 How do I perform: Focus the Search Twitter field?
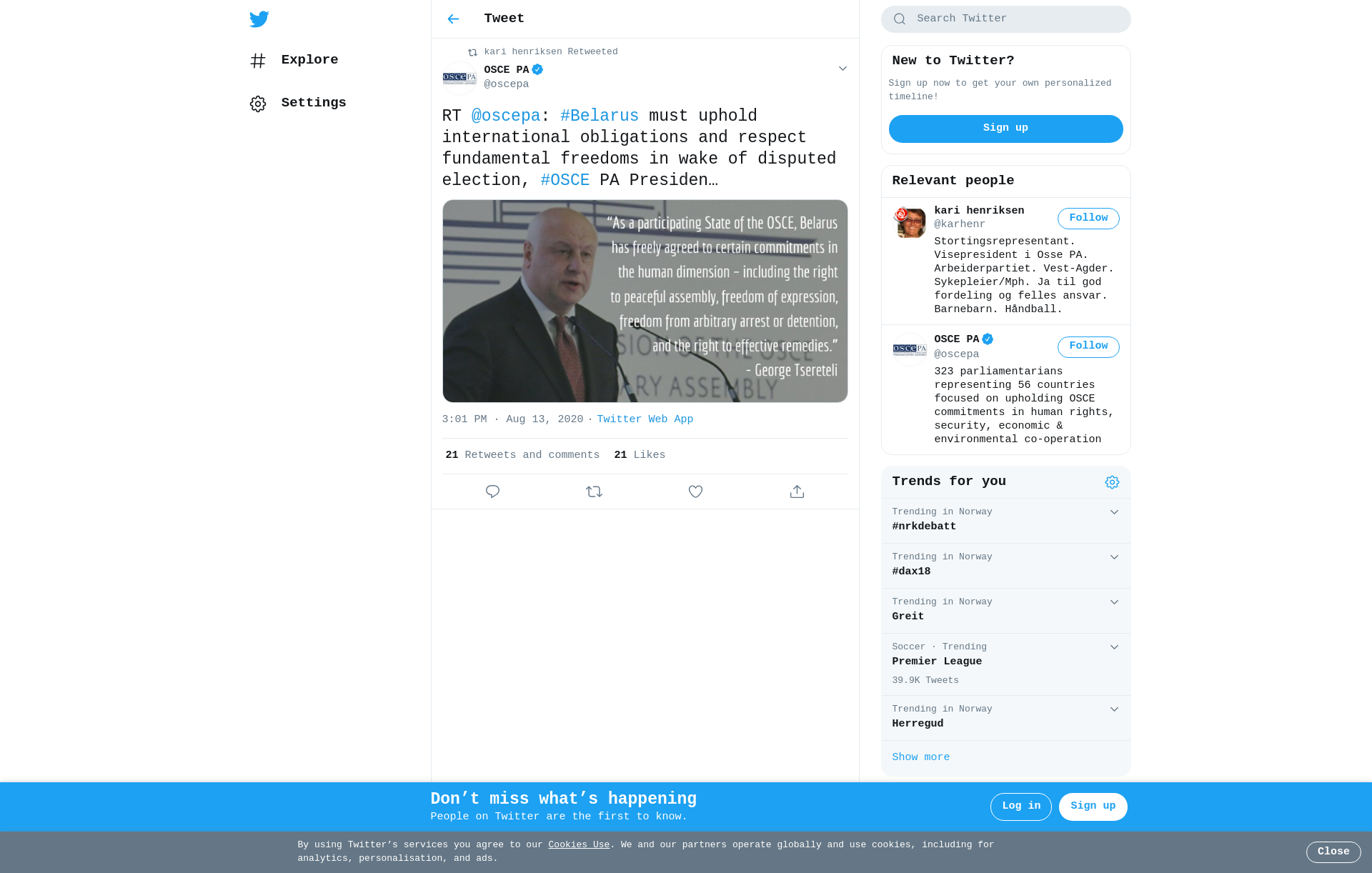(1005, 19)
